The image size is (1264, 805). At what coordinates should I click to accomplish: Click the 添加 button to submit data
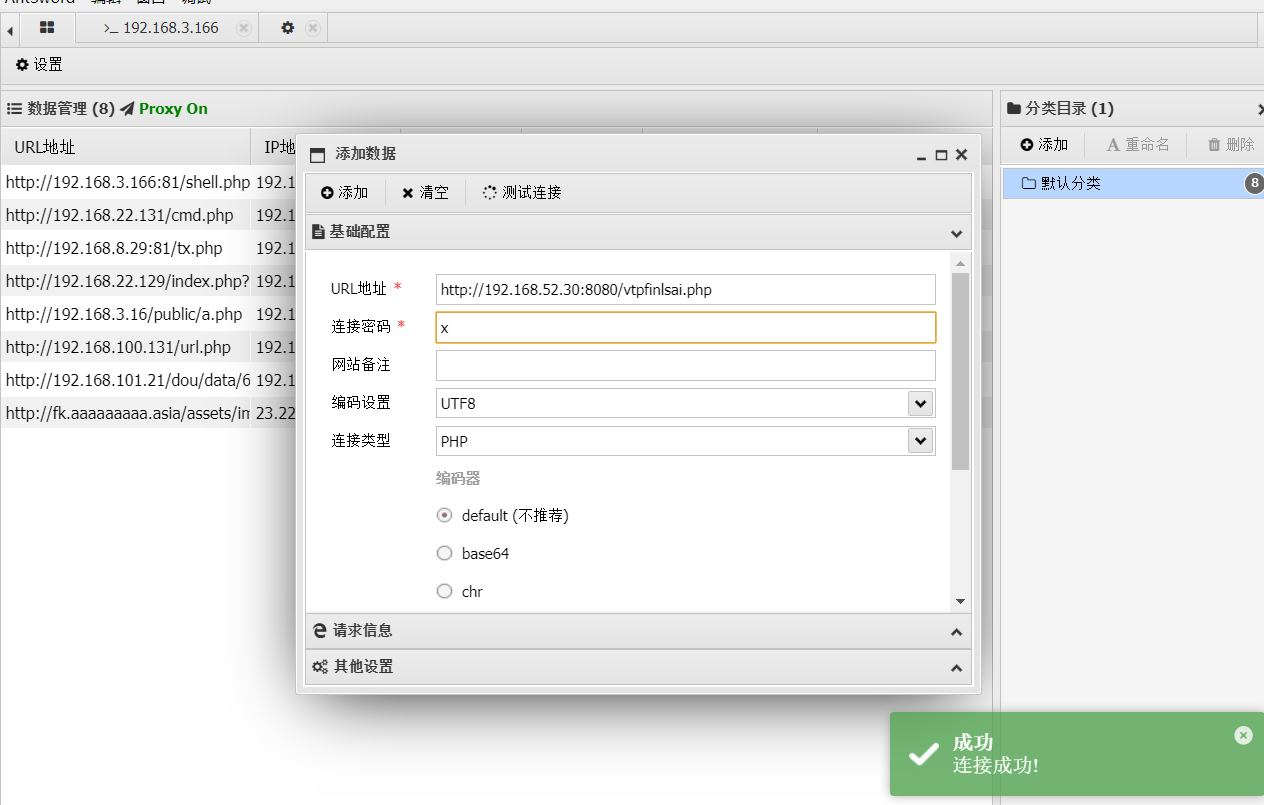(345, 192)
